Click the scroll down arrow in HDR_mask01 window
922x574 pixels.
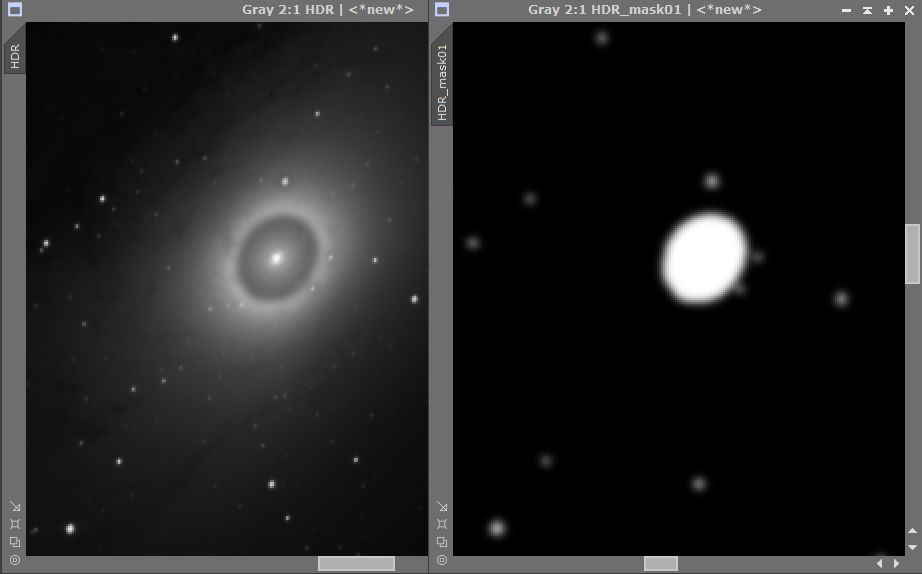coord(912,547)
